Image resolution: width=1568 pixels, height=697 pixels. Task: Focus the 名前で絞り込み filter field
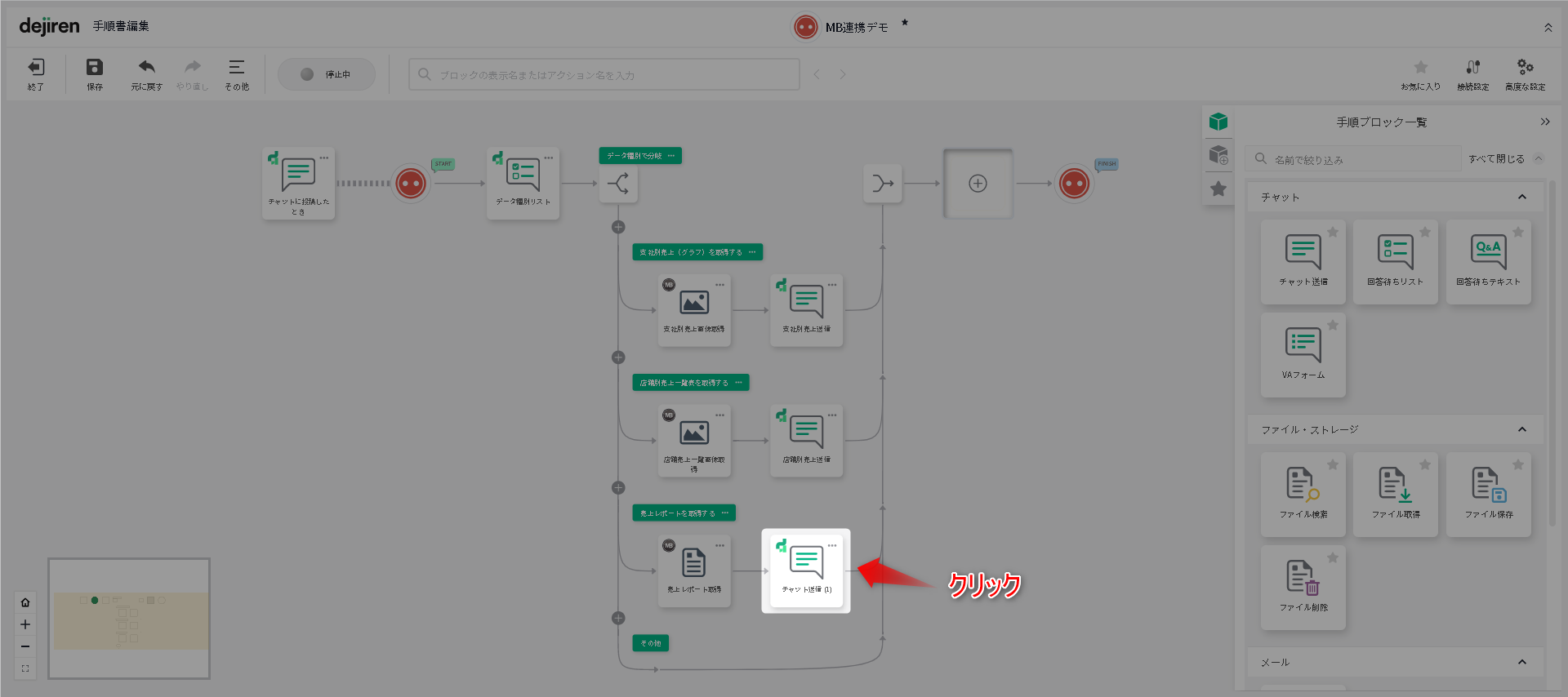click(x=1353, y=159)
